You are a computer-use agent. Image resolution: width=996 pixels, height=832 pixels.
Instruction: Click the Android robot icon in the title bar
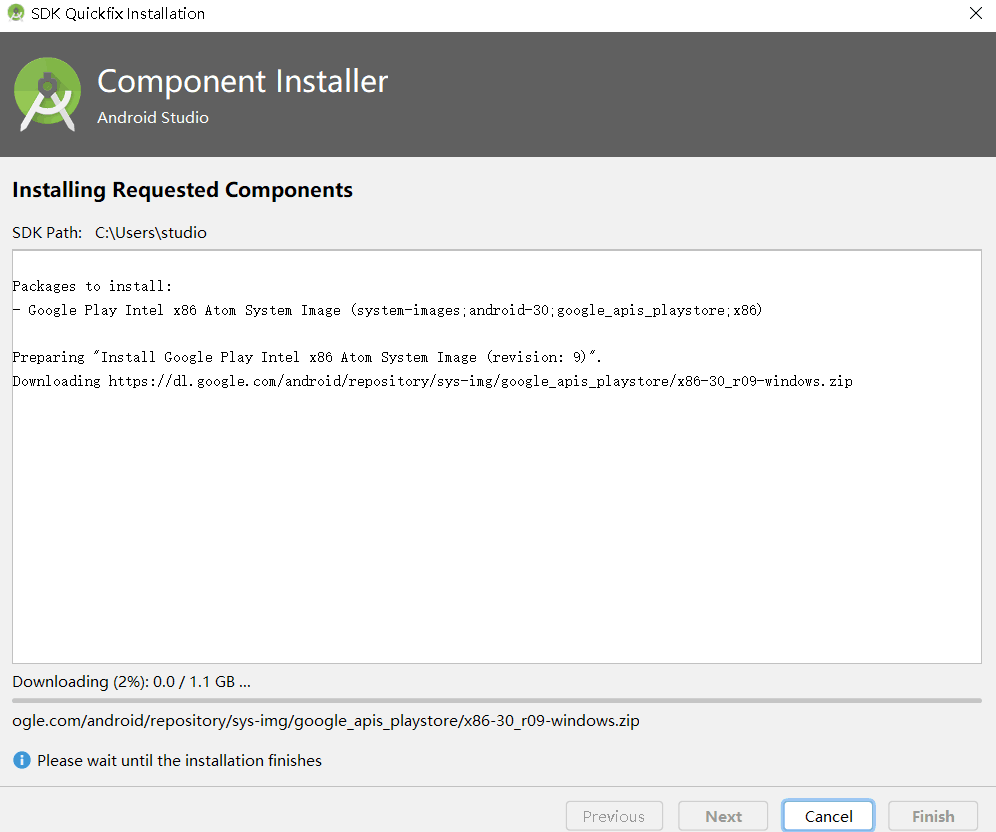[14, 13]
